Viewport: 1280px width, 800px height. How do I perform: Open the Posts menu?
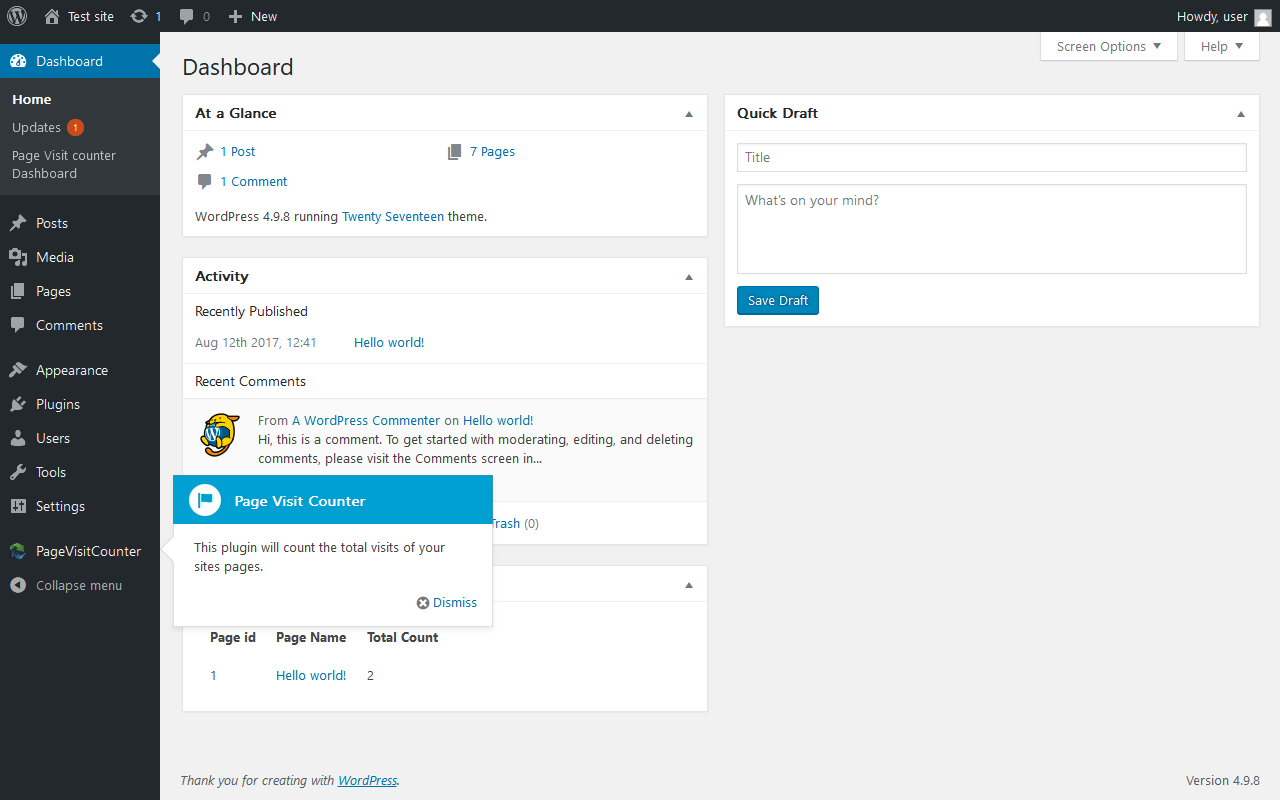coord(80,223)
